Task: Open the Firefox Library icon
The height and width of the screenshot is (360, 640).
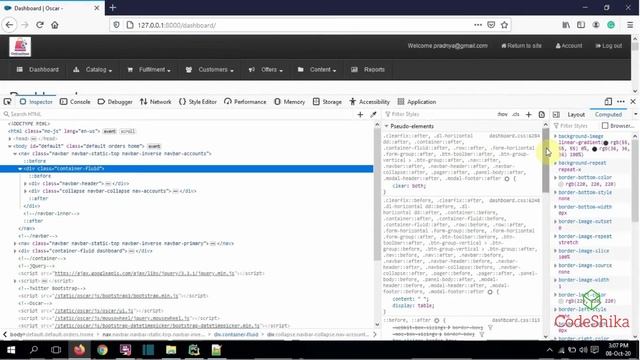Action: (566, 25)
